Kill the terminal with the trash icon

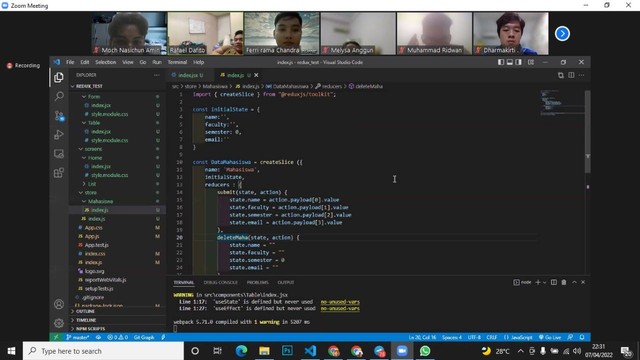click(564, 282)
